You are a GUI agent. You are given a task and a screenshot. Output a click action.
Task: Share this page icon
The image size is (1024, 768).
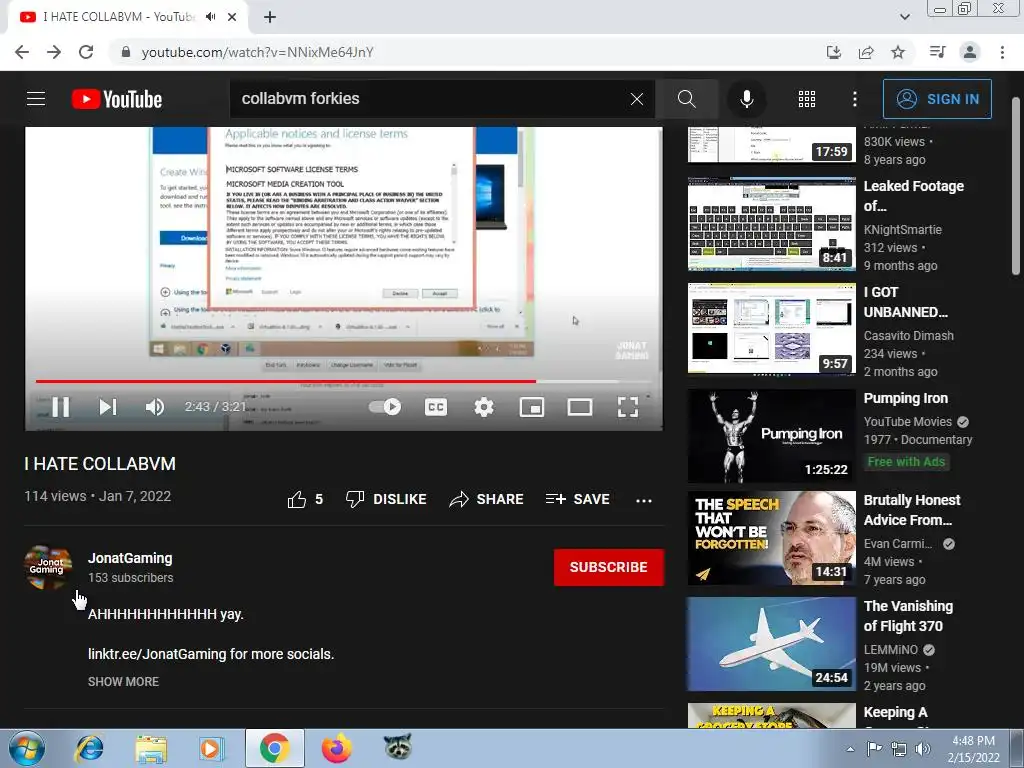point(866,52)
